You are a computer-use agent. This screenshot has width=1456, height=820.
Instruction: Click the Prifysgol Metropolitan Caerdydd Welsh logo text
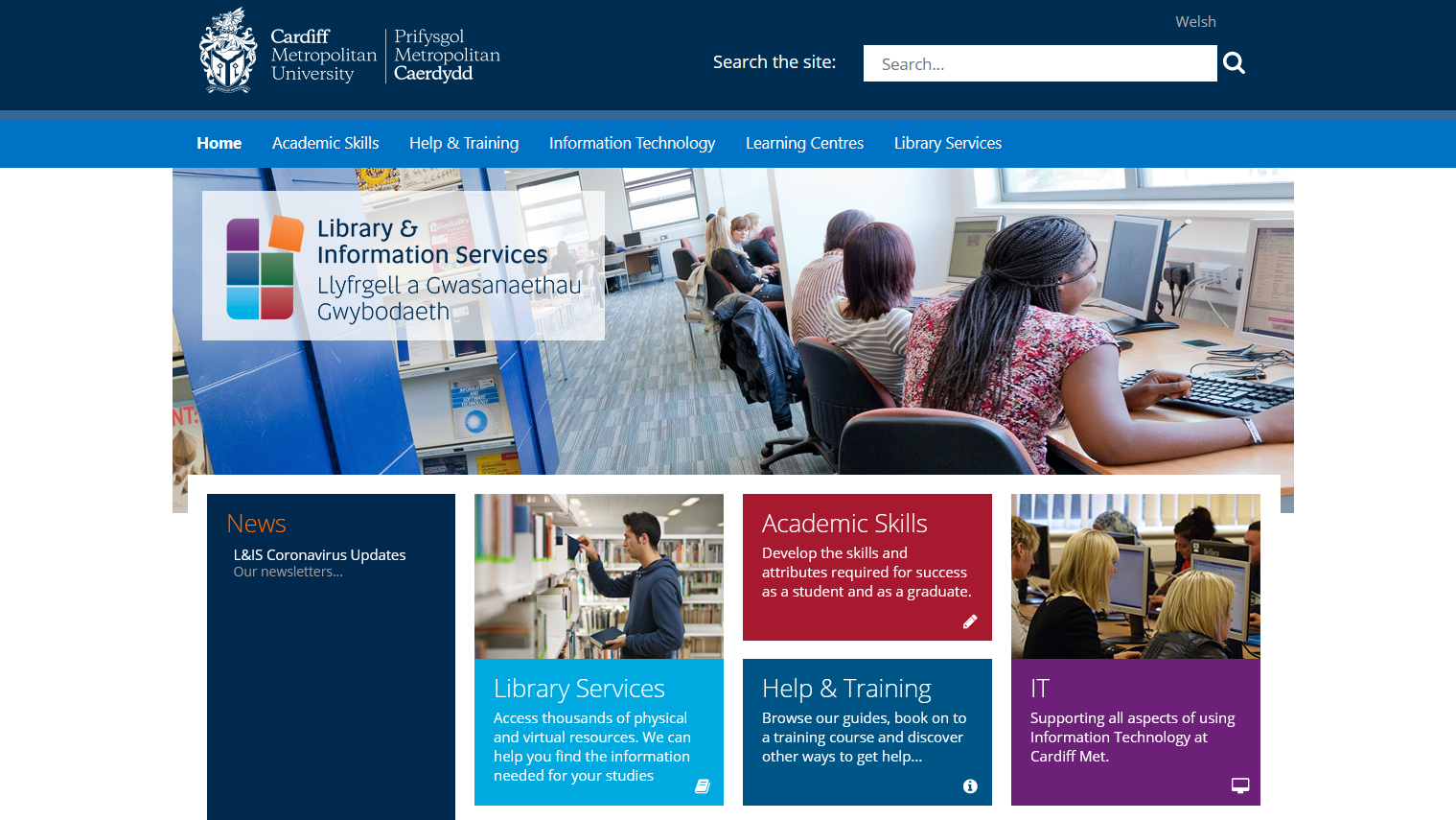[x=447, y=55]
